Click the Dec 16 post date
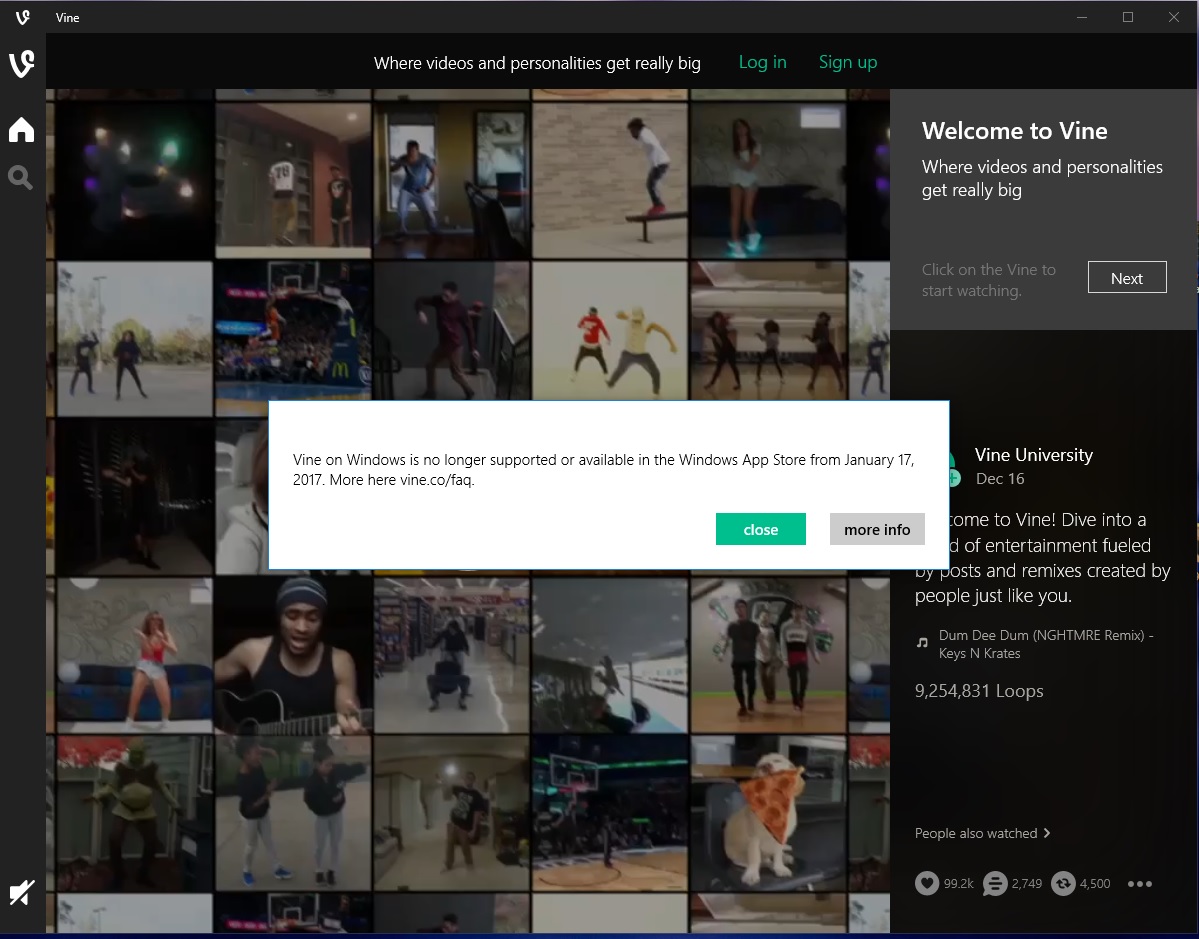Viewport: 1199px width, 939px height. click(x=1000, y=479)
